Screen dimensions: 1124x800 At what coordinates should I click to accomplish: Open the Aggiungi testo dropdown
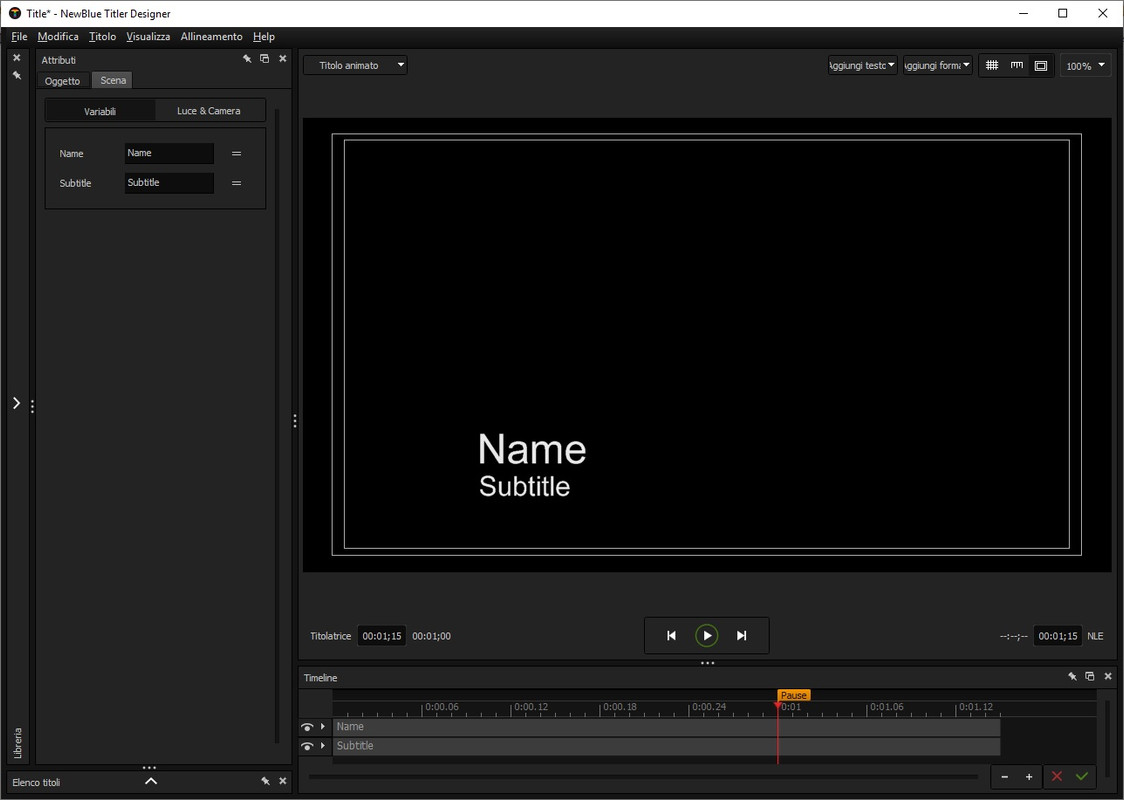click(x=862, y=65)
